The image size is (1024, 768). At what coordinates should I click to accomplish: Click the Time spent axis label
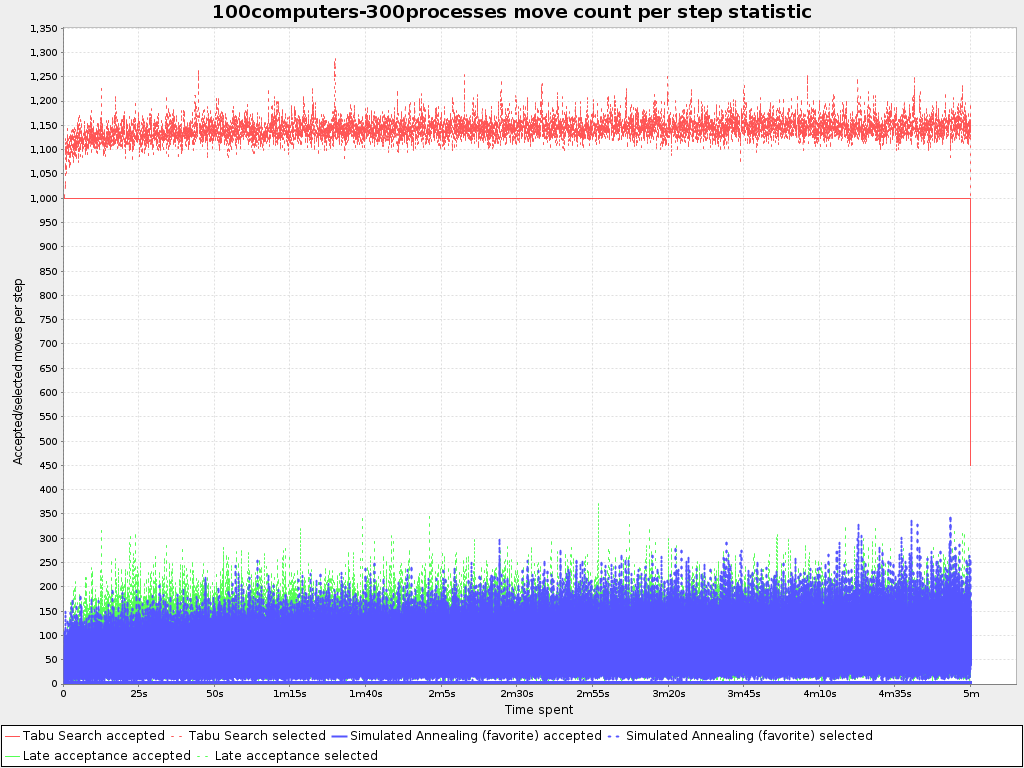[541, 708]
